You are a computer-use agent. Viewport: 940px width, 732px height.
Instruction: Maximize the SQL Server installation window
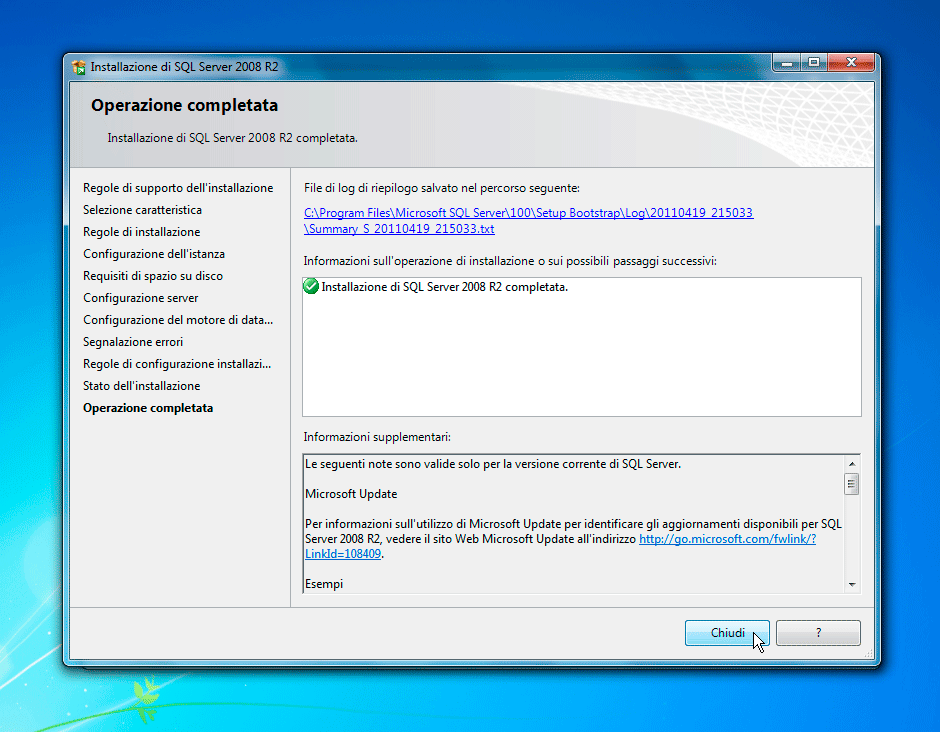pos(814,62)
